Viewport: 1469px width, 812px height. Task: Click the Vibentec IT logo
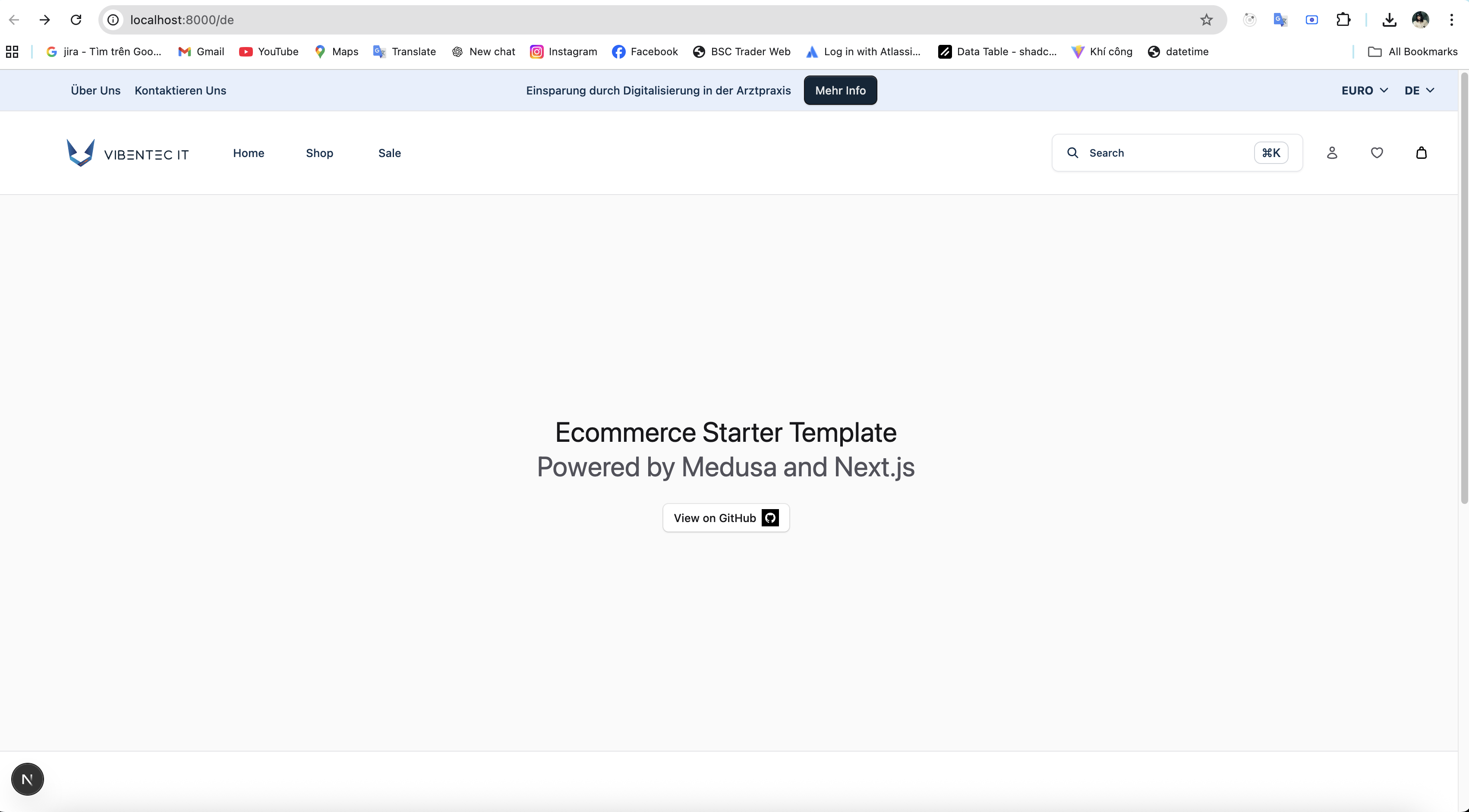pyautogui.click(x=128, y=154)
